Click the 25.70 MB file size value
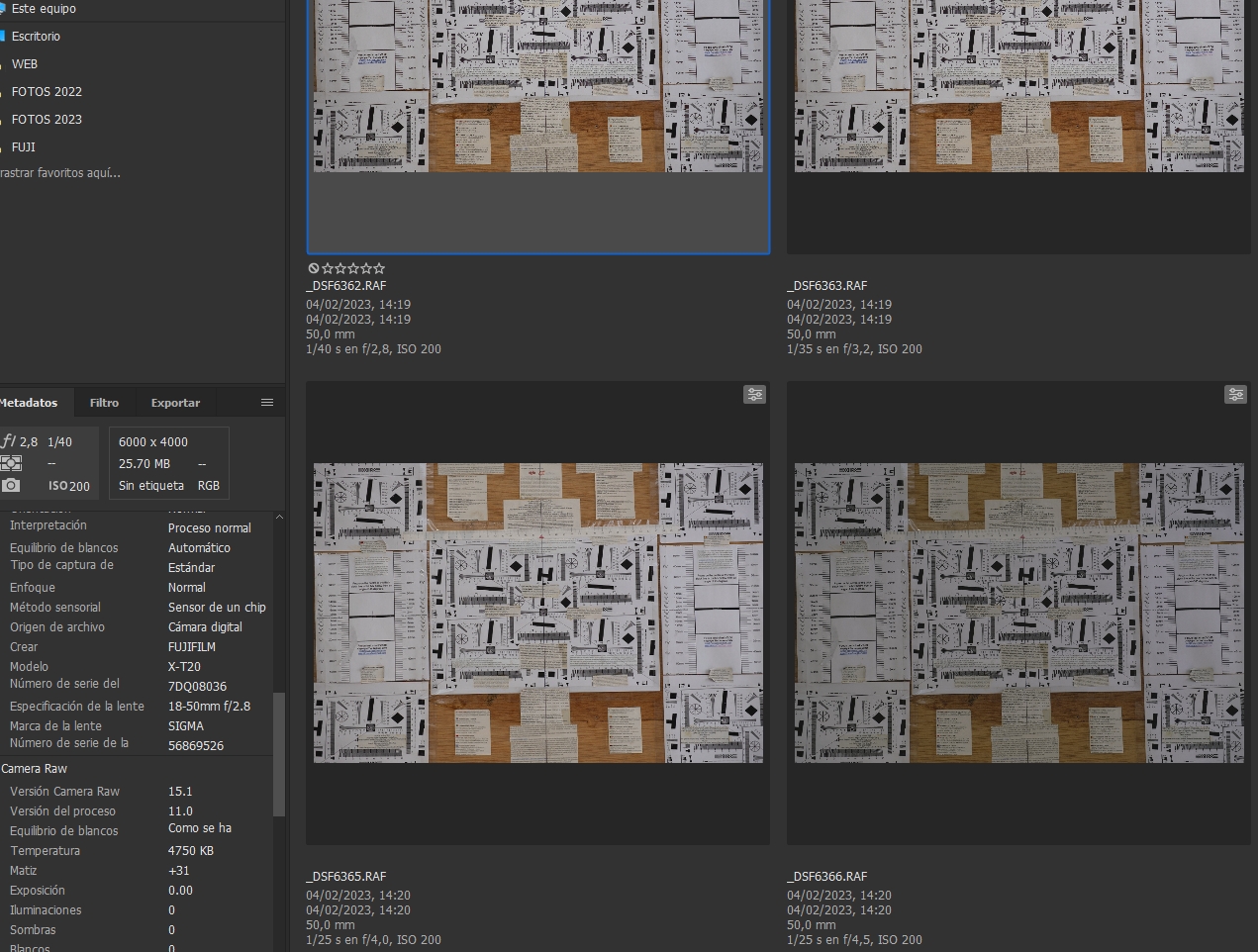The image size is (1258, 952). [x=145, y=464]
